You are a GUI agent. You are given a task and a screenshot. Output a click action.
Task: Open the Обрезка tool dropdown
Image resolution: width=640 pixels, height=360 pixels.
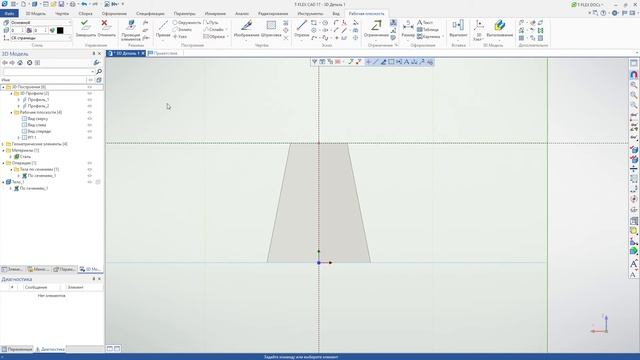pos(227,36)
